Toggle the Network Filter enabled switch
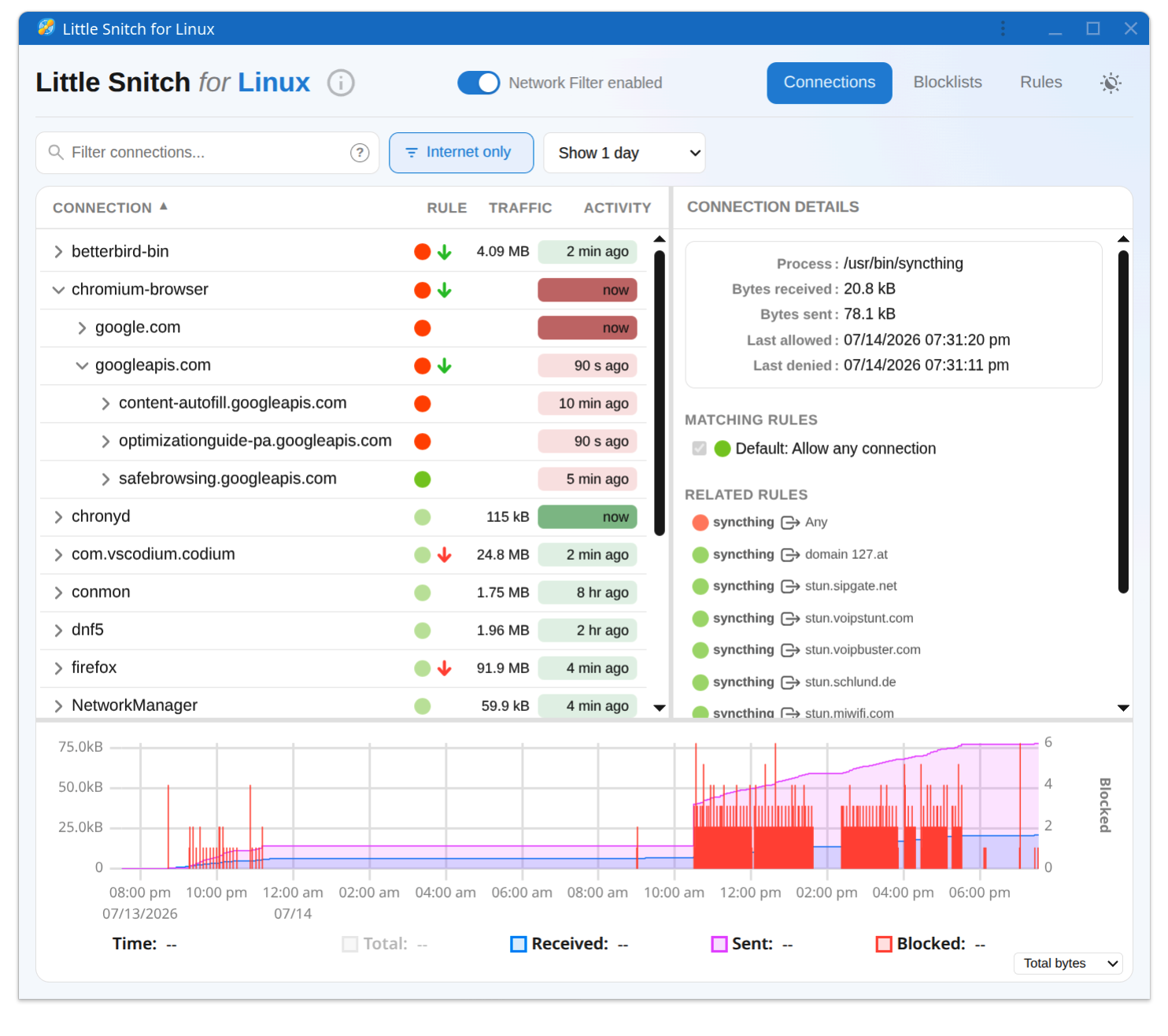The height and width of the screenshot is (1036, 1168). click(479, 83)
